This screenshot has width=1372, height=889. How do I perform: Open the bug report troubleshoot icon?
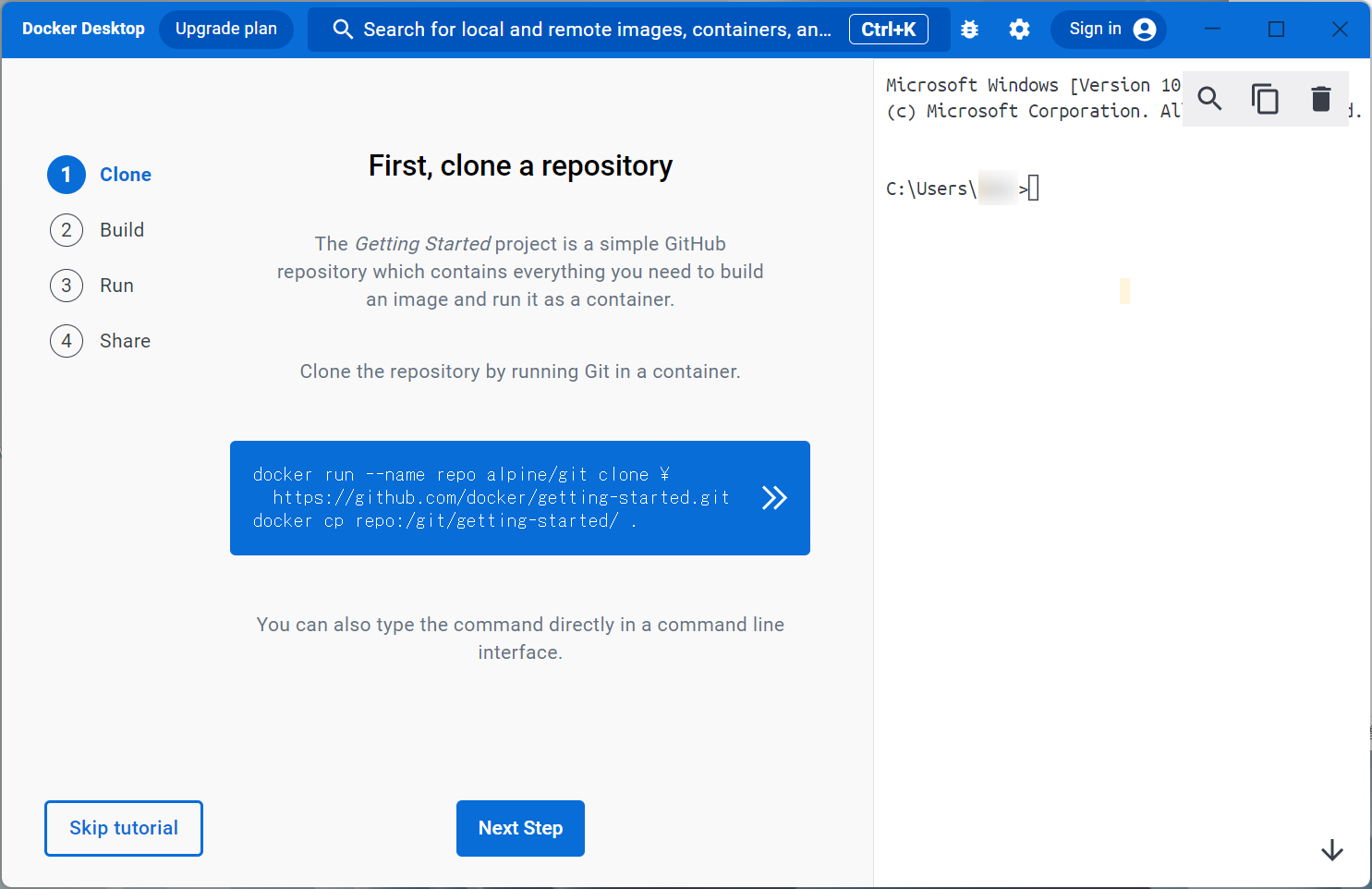point(969,30)
